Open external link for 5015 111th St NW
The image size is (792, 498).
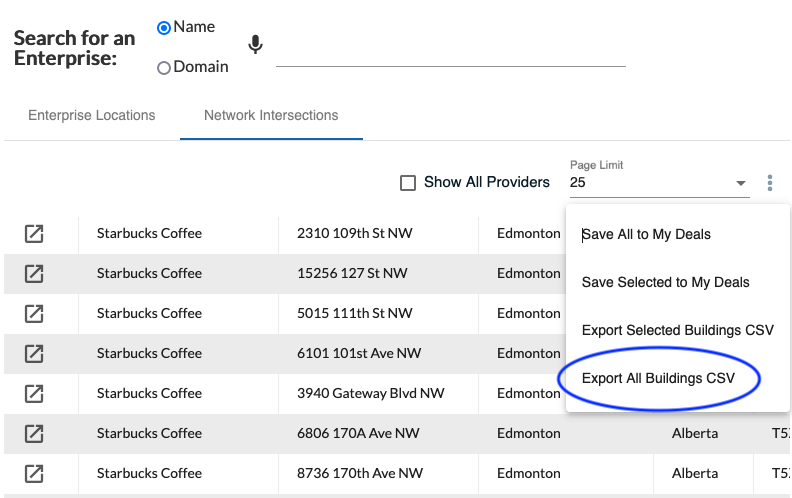click(34, 314)
